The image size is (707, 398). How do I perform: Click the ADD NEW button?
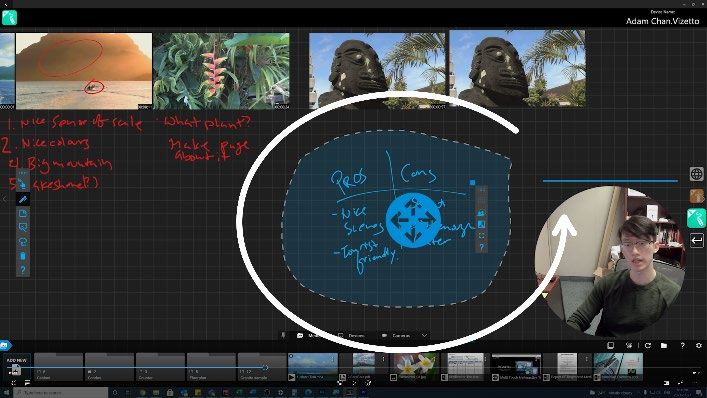(17, 366)
